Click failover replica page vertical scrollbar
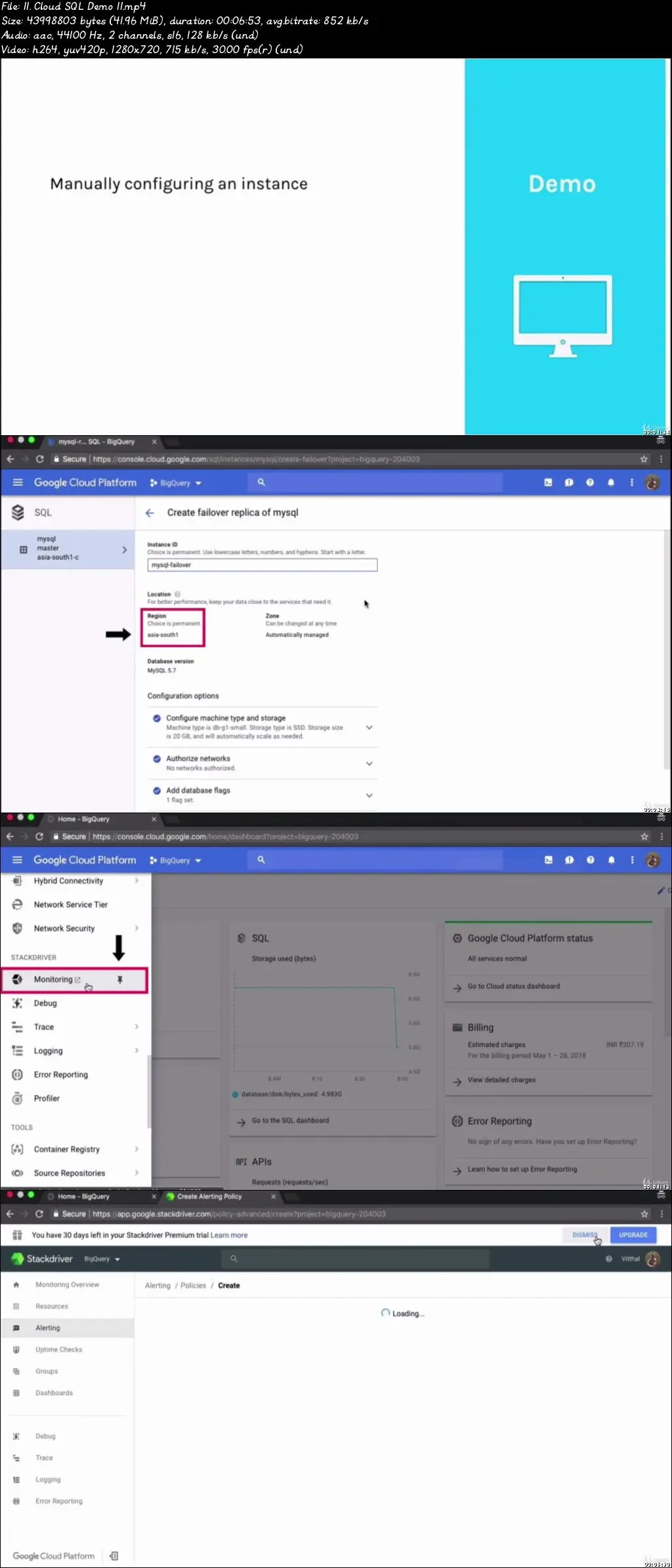 pyautogui.click(x=667, y=650)
